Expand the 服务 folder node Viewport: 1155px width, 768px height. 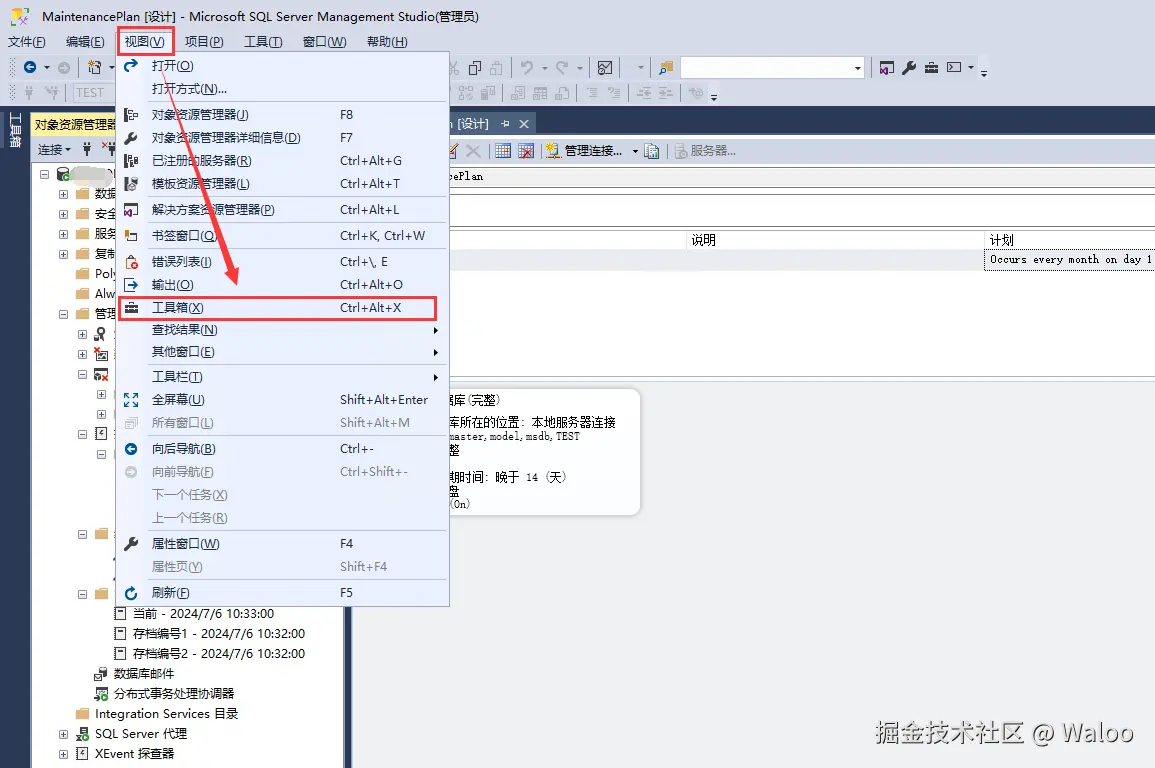pos(63,234)
